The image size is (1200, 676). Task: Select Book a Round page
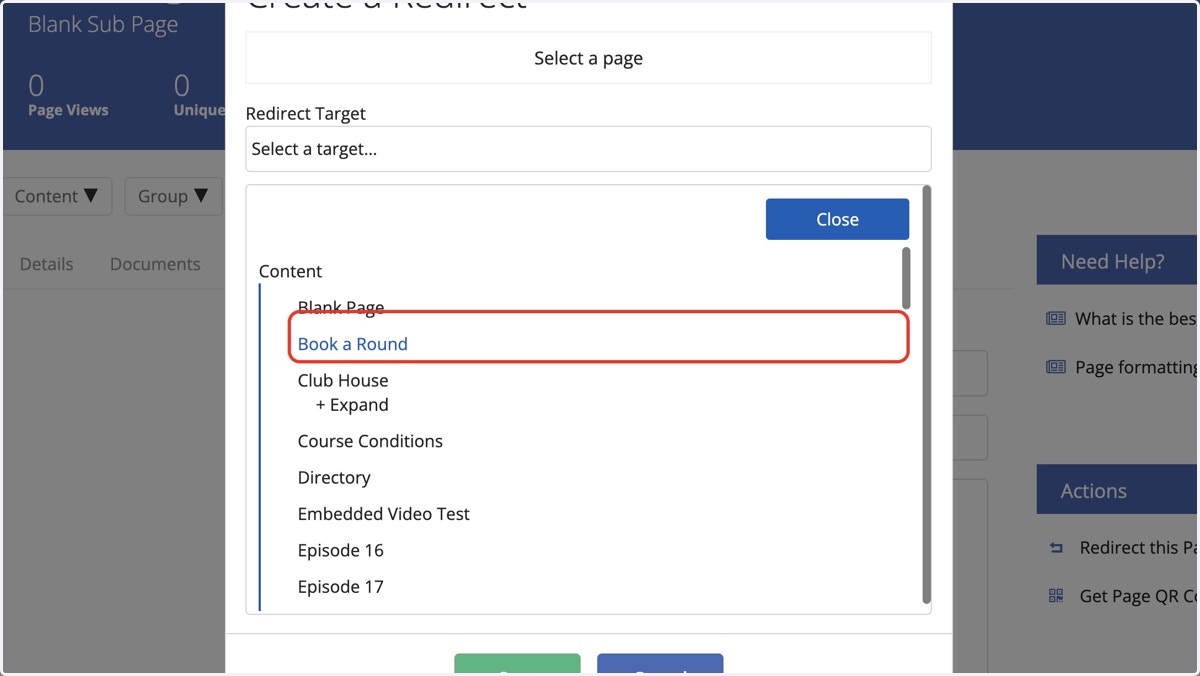coord(353,344)
